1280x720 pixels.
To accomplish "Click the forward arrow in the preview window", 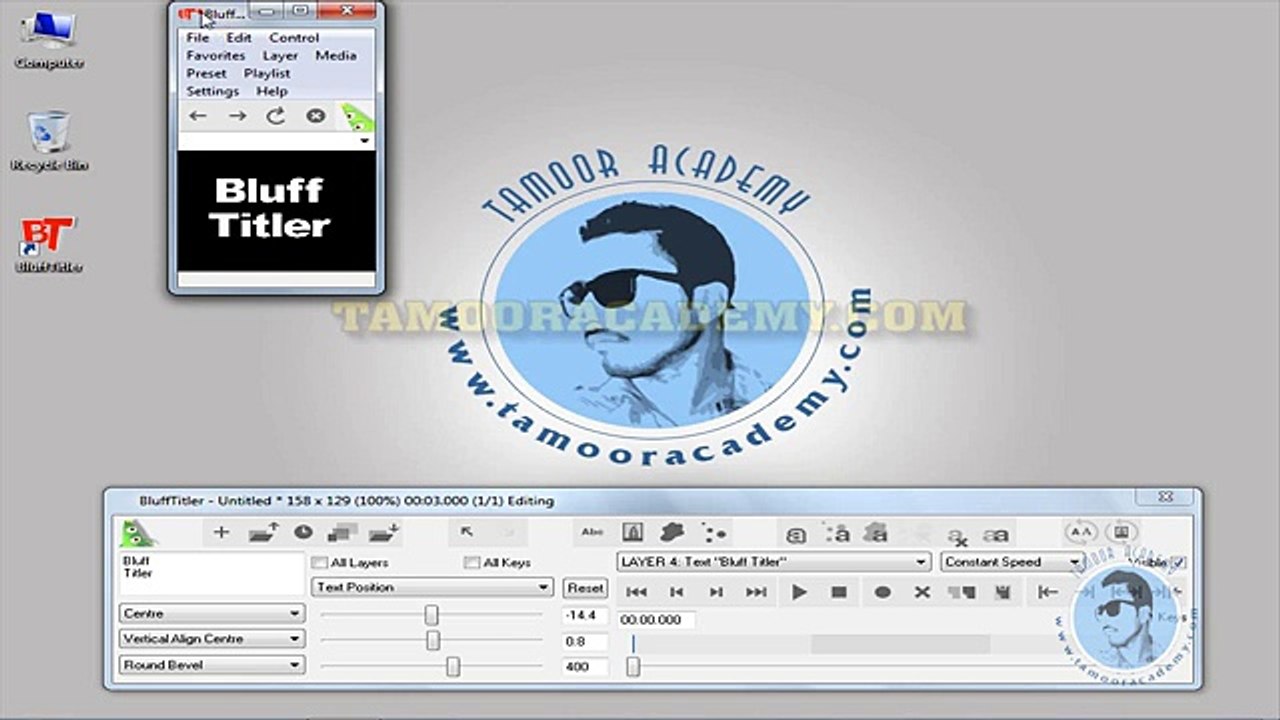I will 236,116.
